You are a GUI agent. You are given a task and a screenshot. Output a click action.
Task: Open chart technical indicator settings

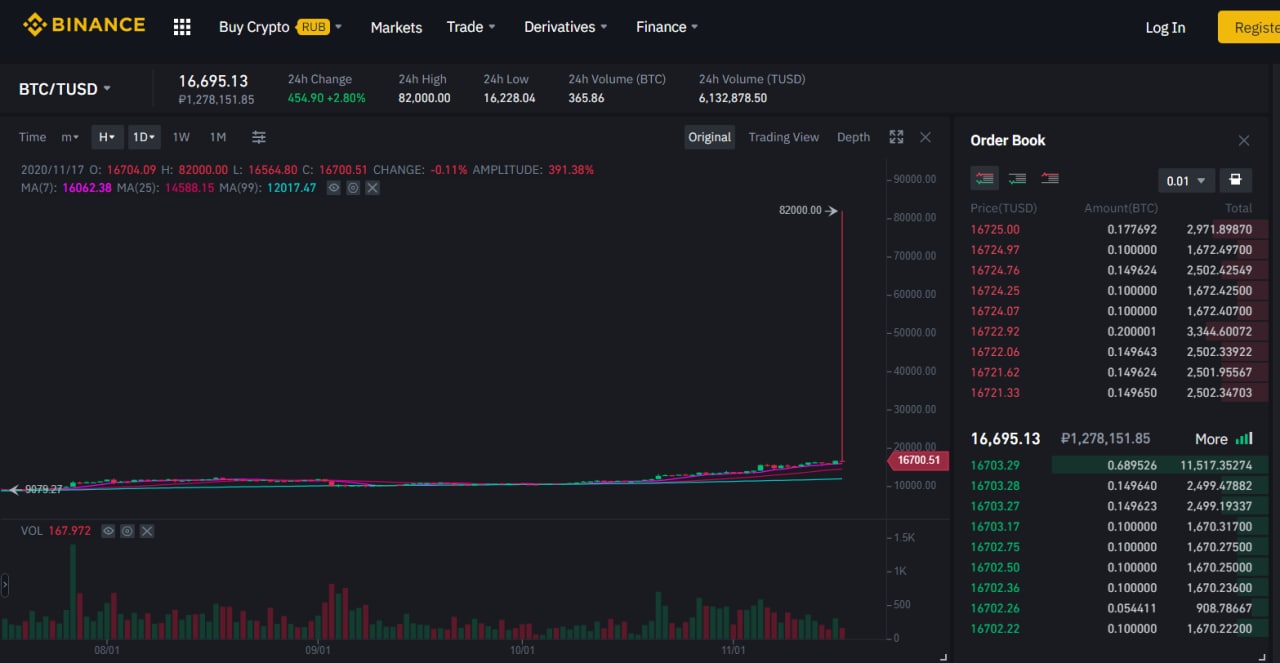[x=259, y=137]
